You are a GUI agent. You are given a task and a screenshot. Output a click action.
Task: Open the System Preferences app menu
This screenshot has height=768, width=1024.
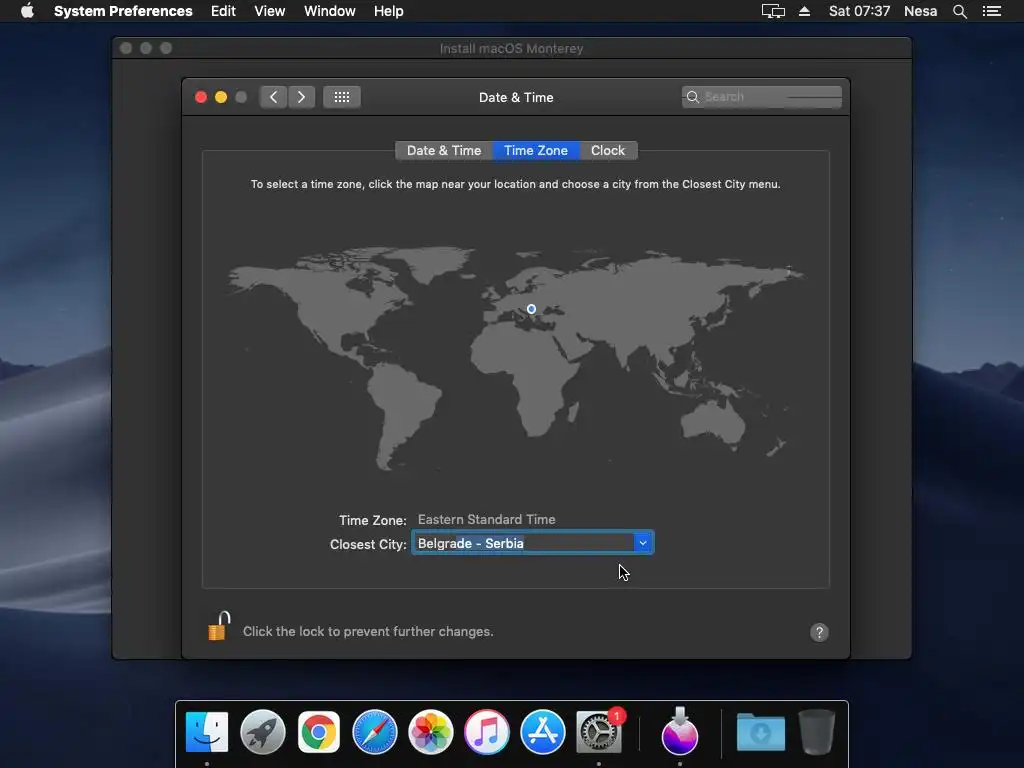coord(123,11)
